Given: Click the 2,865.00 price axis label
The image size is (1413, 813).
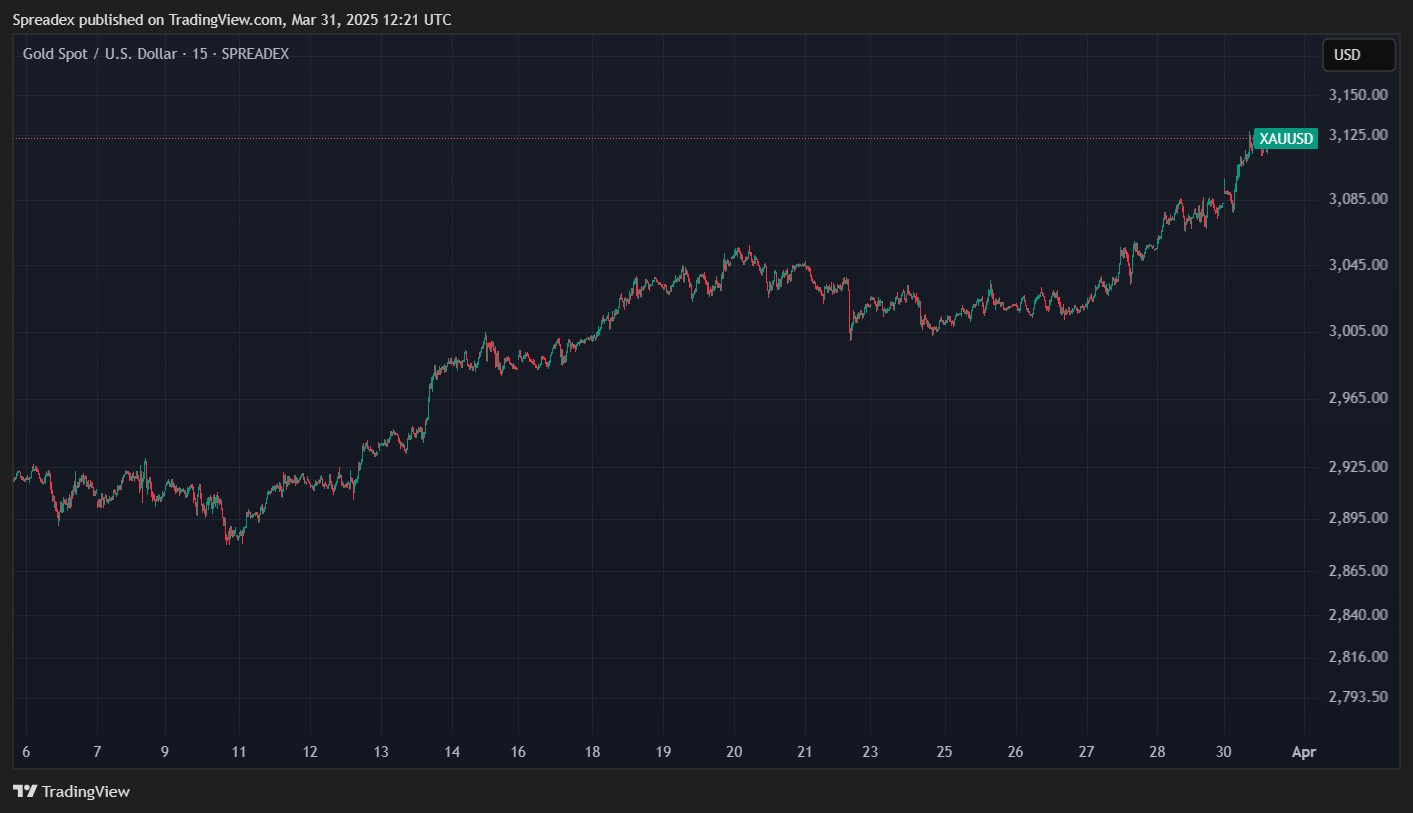Looking at the screenshot, I should coord(1358,571).
